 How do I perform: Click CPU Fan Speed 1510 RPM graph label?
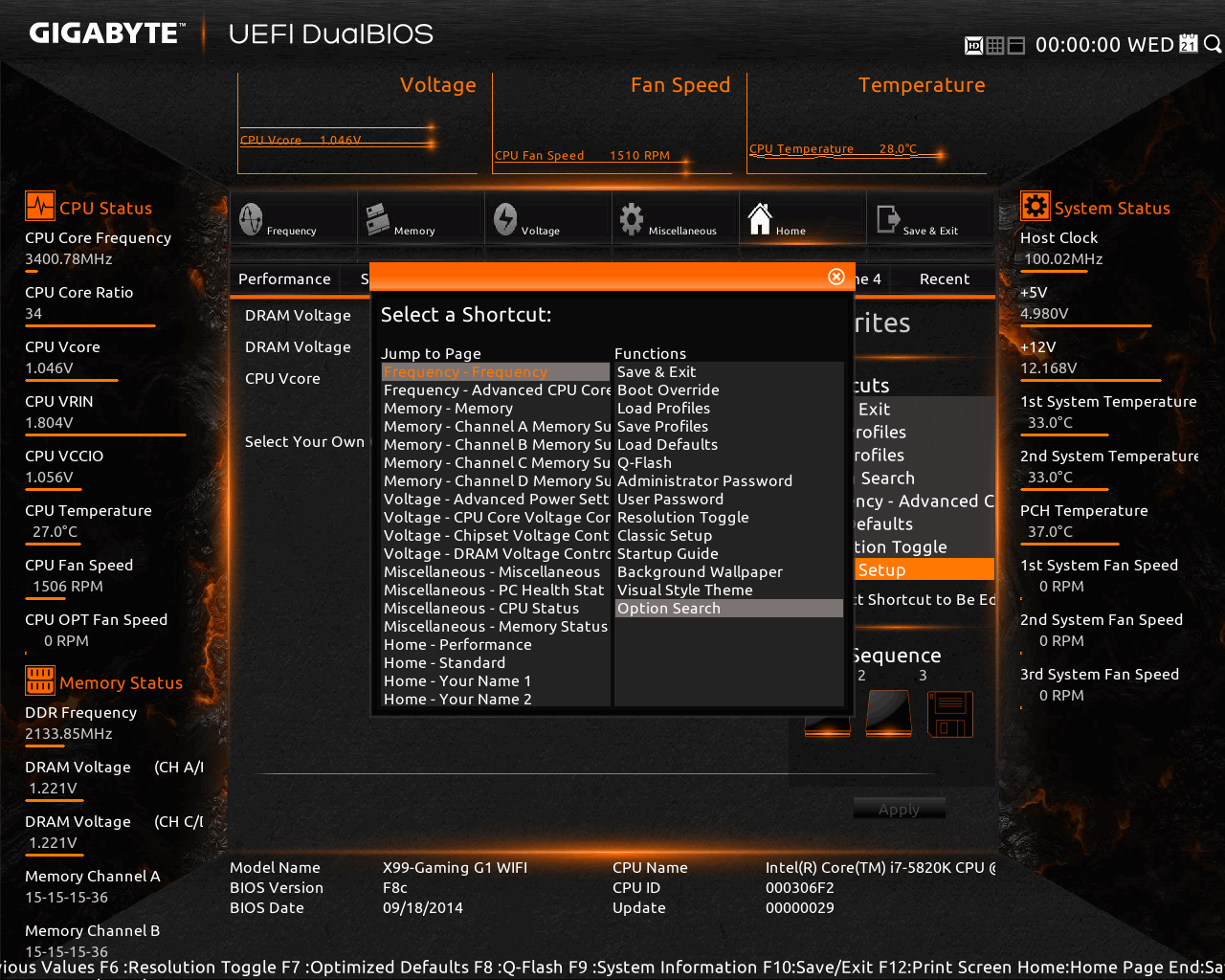coord(582,155)
